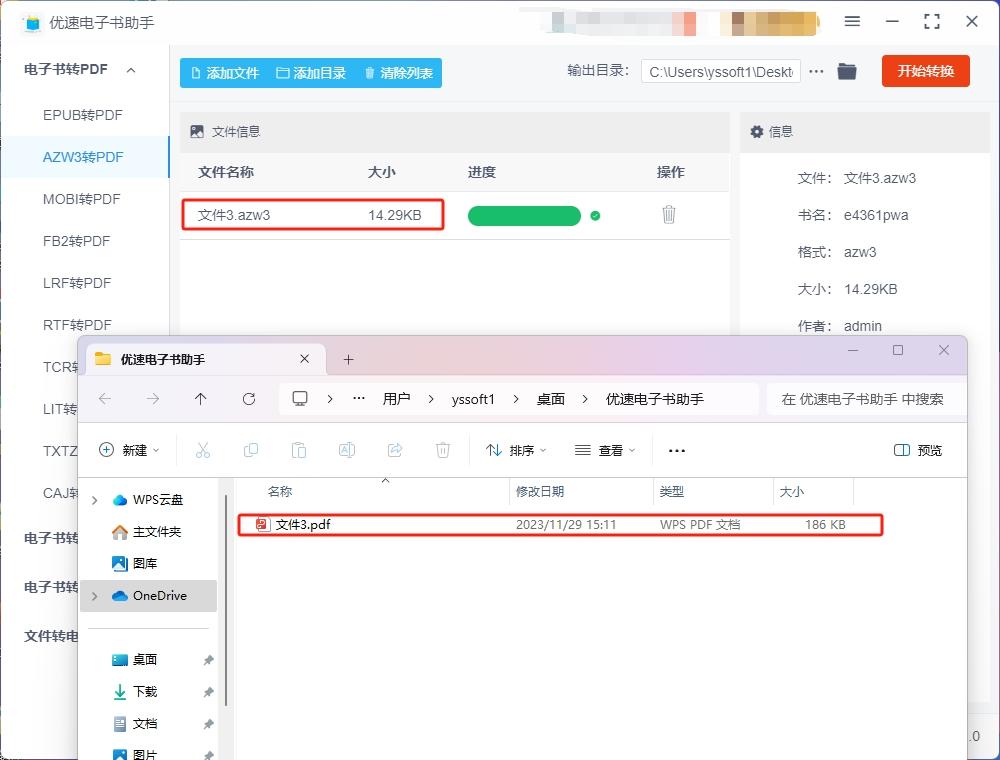Click the green progress bar of 文件3.azw3

[524, 215]
